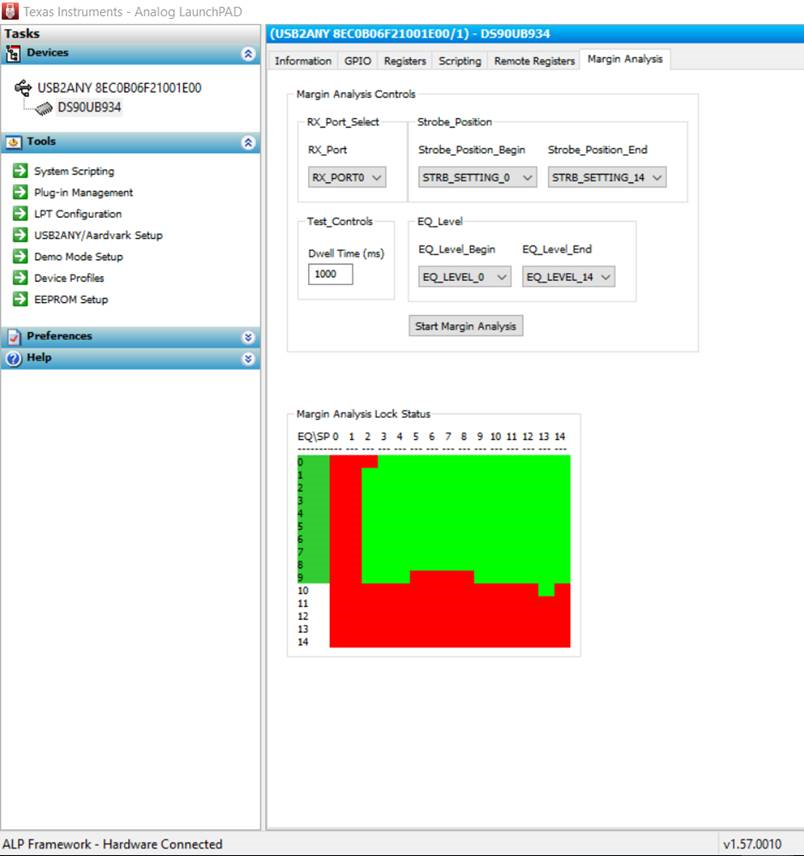The width and height of the screenshot is (804, 856).
Task: Switch to the Information tab
Action: click(303, 61)
